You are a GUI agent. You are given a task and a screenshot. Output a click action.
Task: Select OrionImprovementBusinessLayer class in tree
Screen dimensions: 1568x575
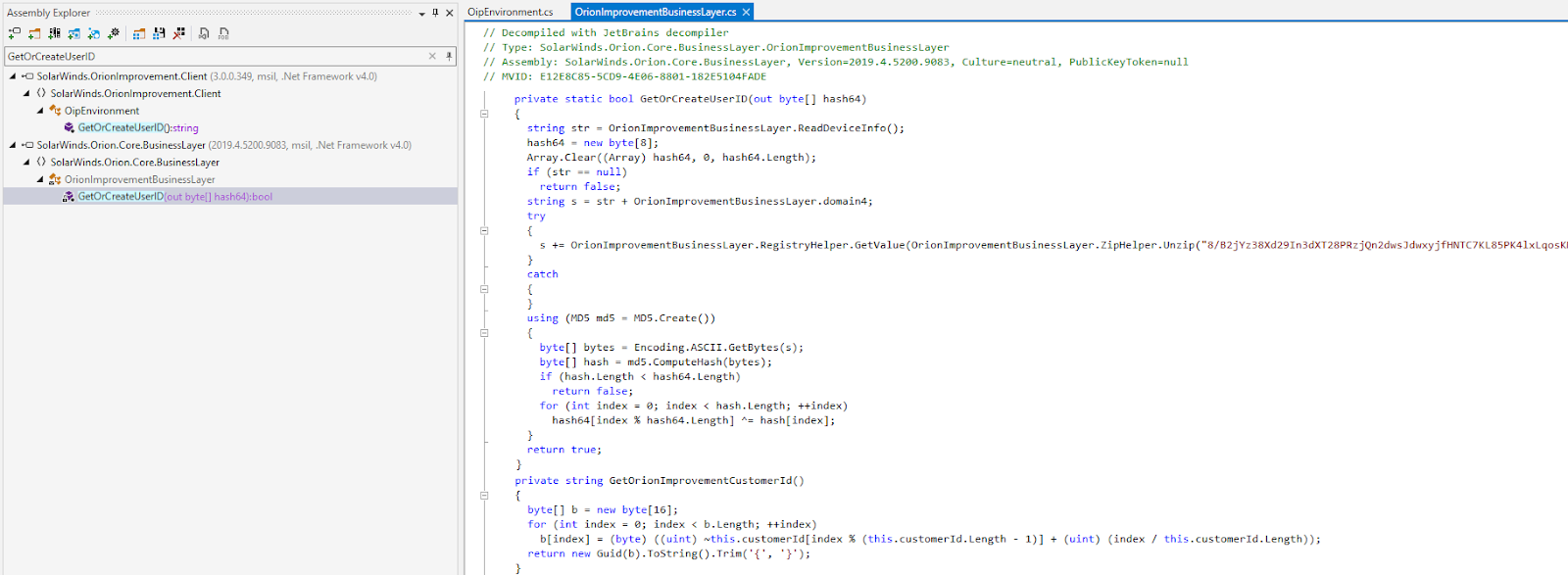140,179
